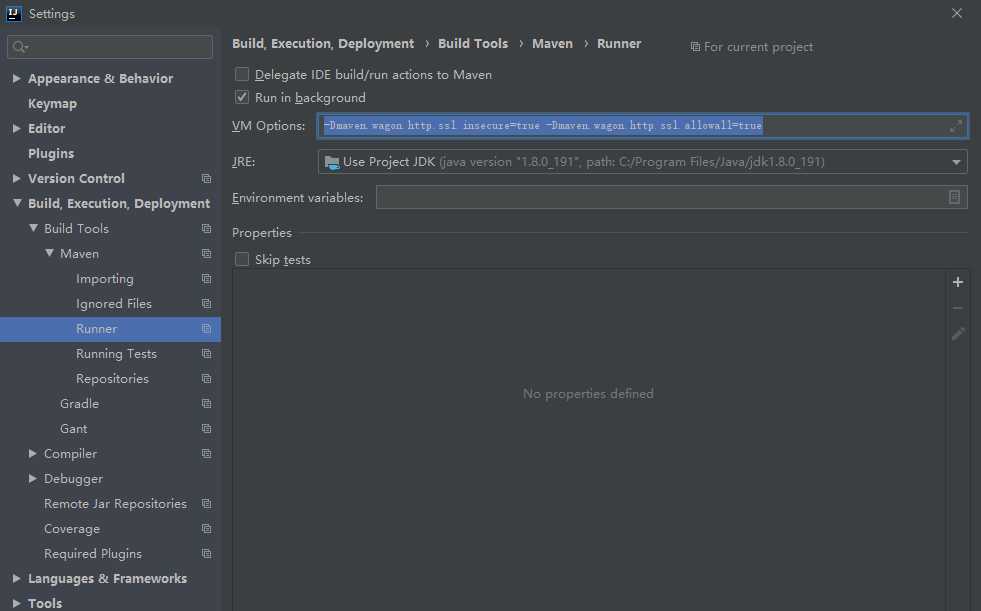The image size is (981, 611).
Task: Enable Delegate IDE build/run actions to Maven
Action: (x=242, y=74)
